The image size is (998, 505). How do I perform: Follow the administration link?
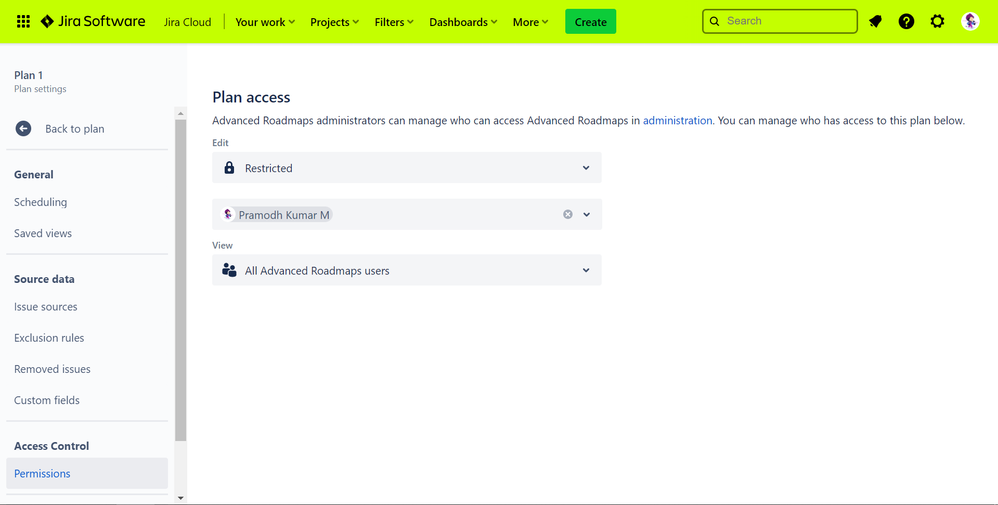[677, 120]
